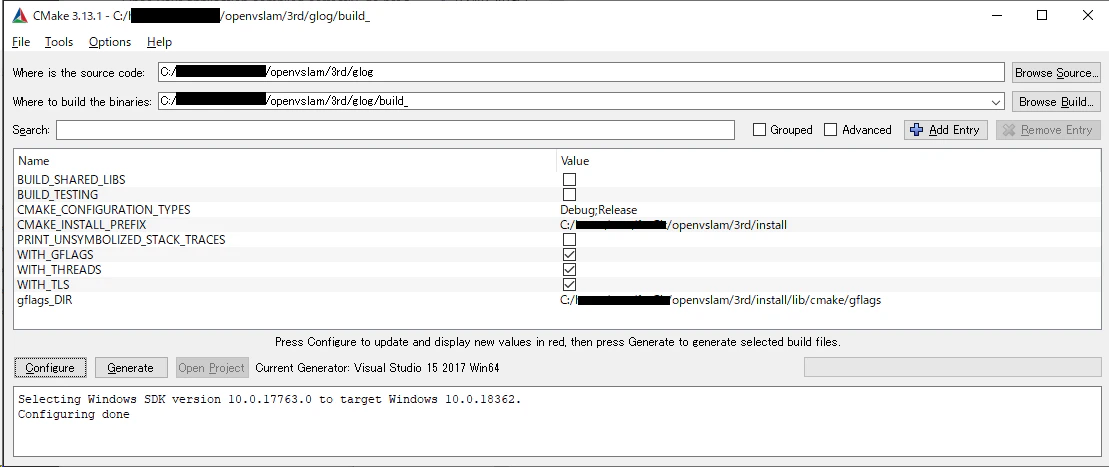Click the Configure button

click(x=50, y=368)
